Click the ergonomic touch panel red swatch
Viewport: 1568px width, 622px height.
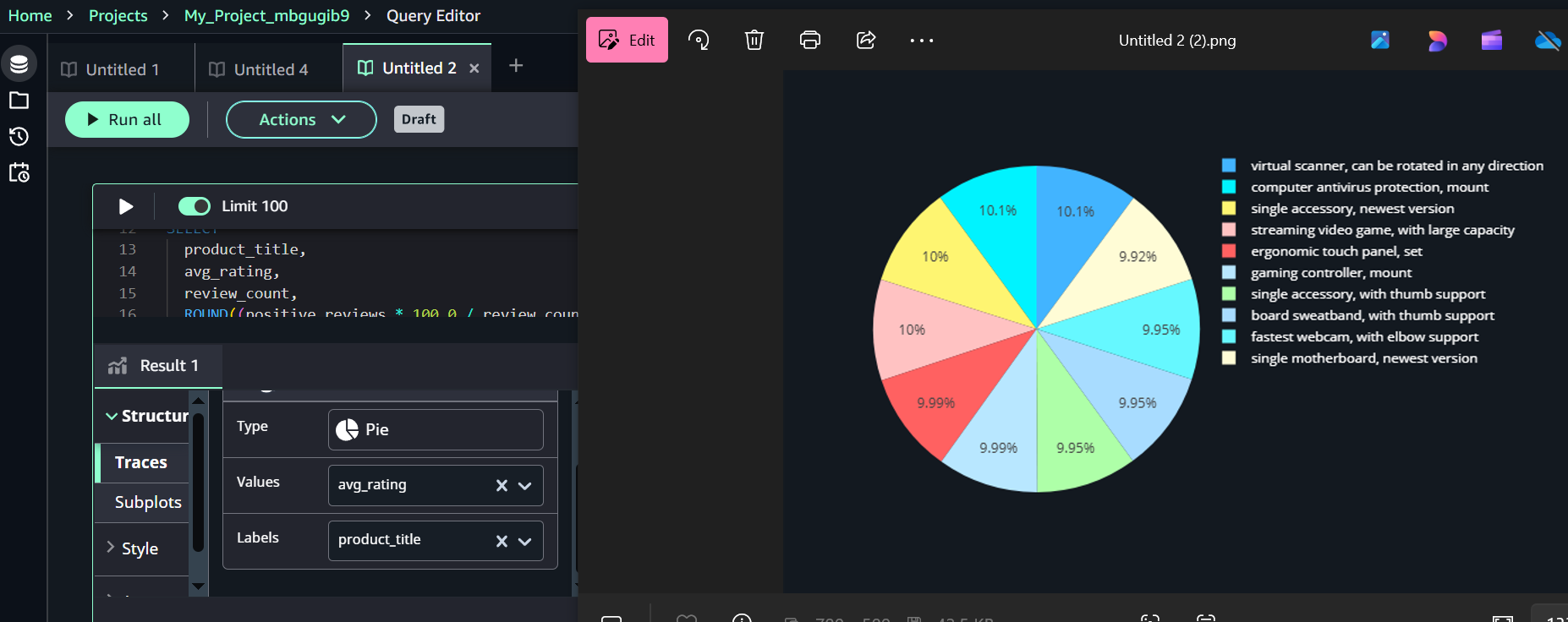(x=1229, y=251)
